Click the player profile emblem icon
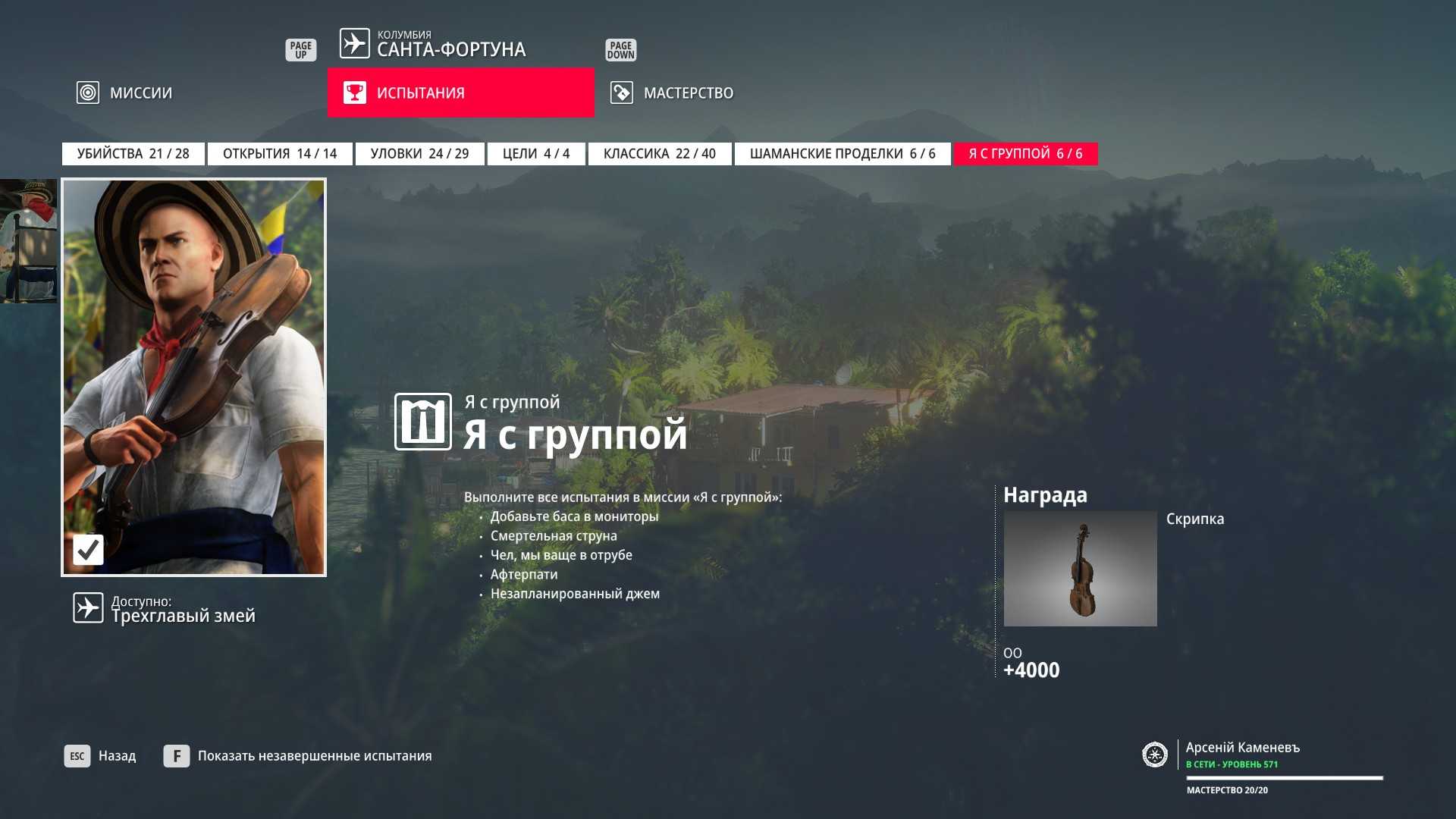This screenshot has width=1456, height=819. click(x=1154, y=755)
